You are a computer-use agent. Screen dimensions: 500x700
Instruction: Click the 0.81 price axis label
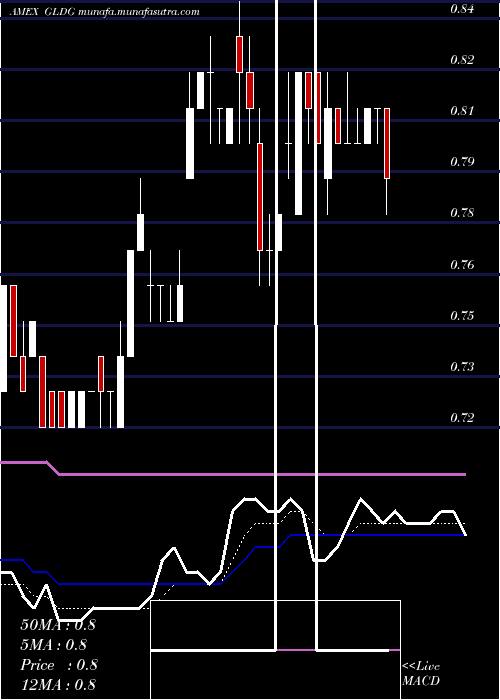click(x=462, y=110)
